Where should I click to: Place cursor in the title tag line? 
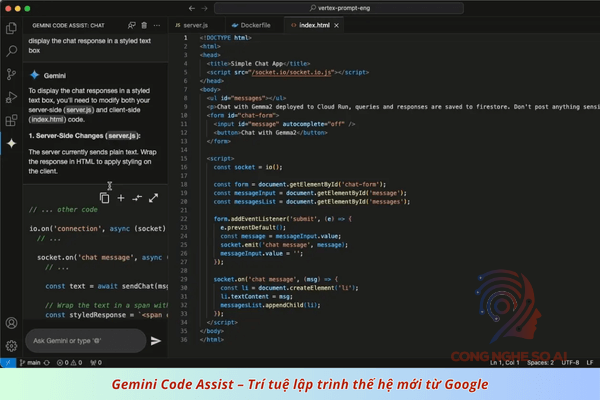tap(258, 64)
